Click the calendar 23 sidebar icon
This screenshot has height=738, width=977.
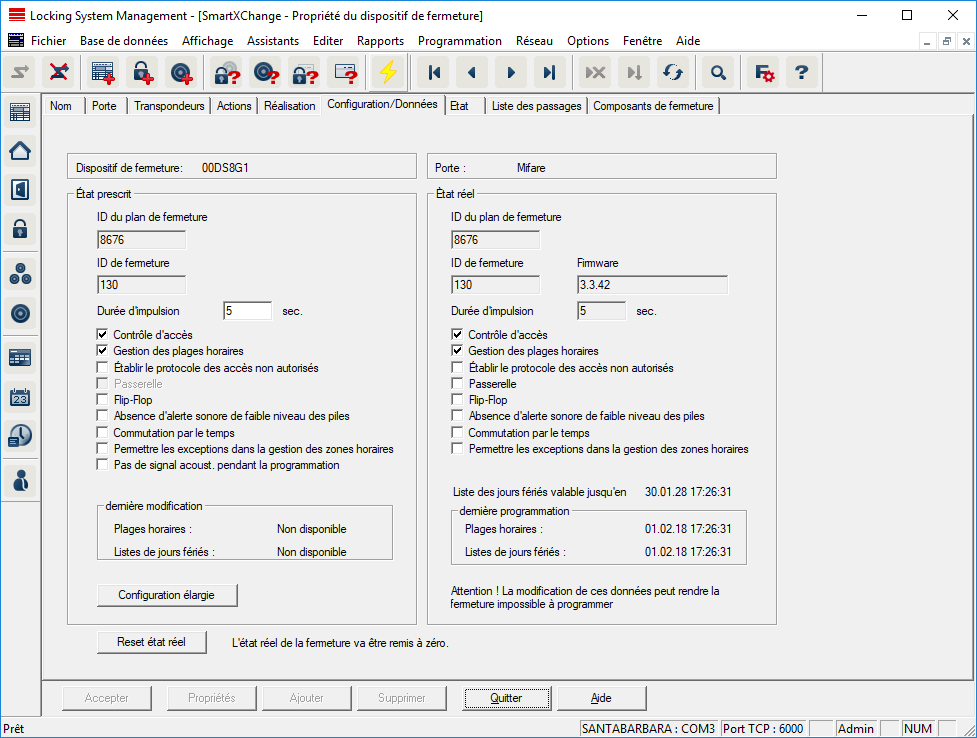point(20,396)
